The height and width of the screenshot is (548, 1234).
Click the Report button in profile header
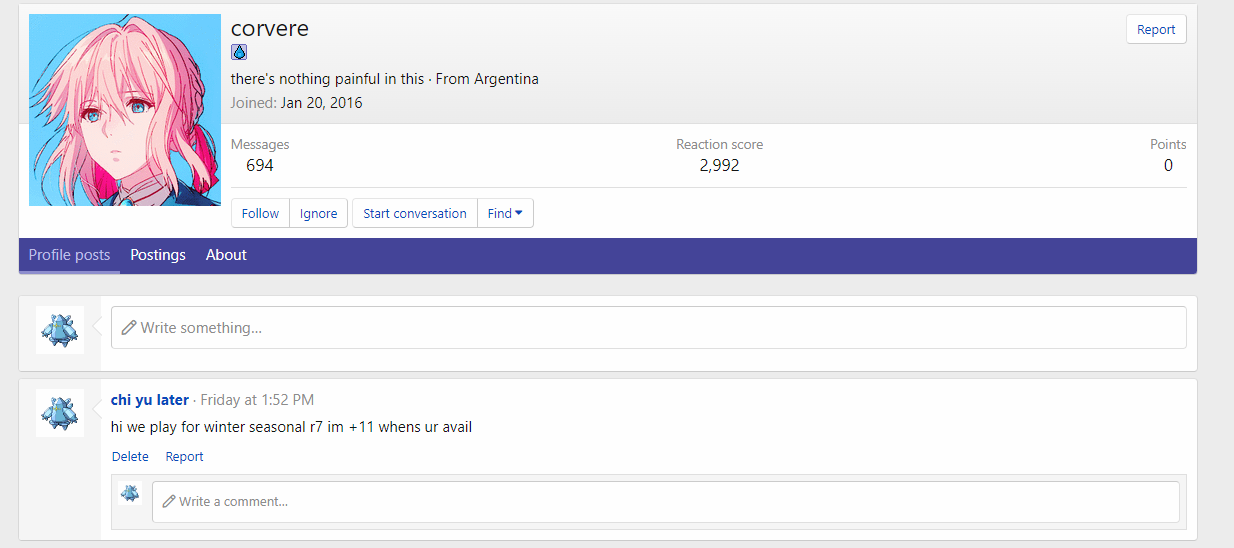pos(1155,29)
